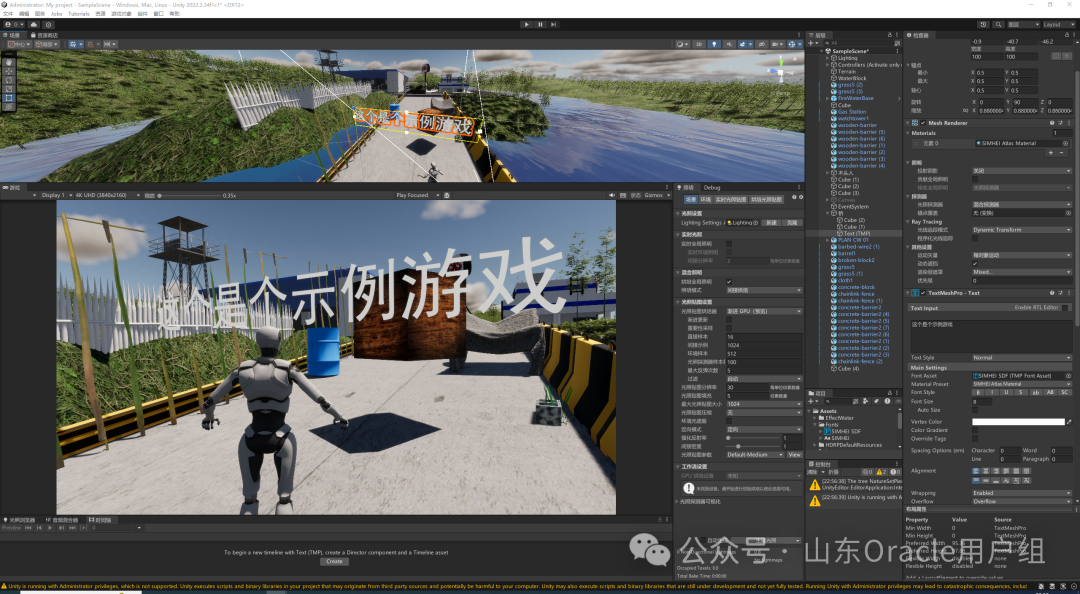Toggle the TextMeshPro - Text component checkbox
The height and width of the screenshot is (594, 1080).
pos(923,293)
